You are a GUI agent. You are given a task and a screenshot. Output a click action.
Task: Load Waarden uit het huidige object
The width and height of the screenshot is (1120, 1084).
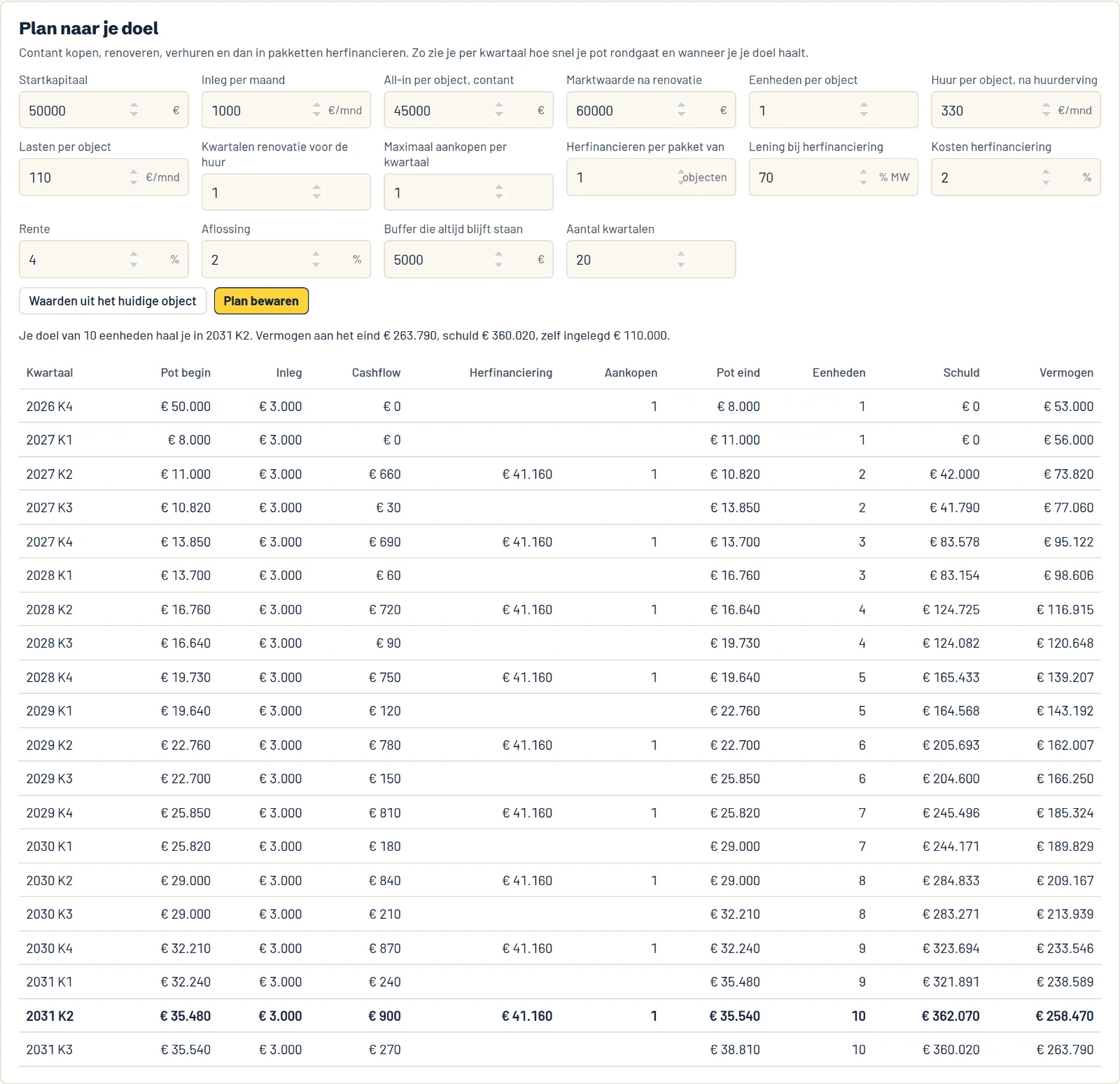tap(113, 301)
